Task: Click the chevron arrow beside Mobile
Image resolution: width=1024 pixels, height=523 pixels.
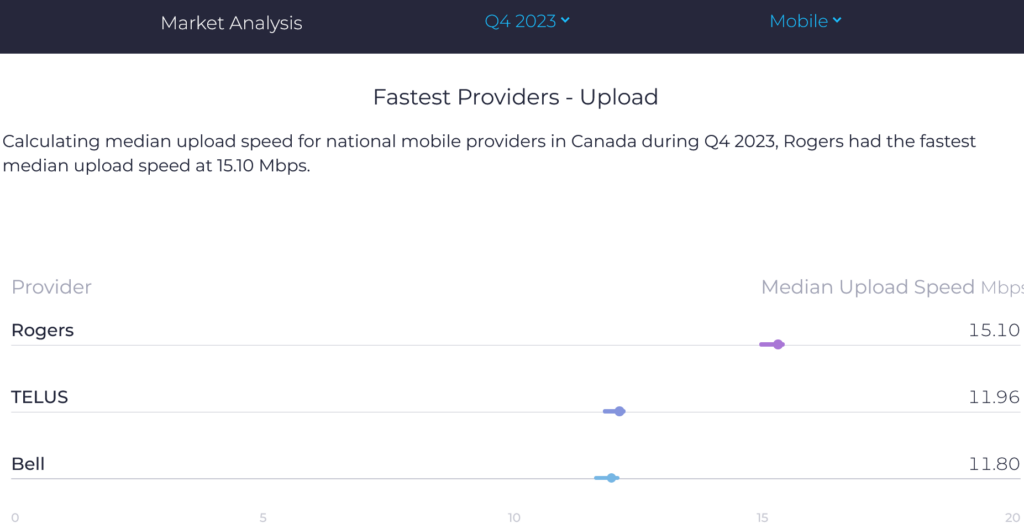Action: click(837, 20)
